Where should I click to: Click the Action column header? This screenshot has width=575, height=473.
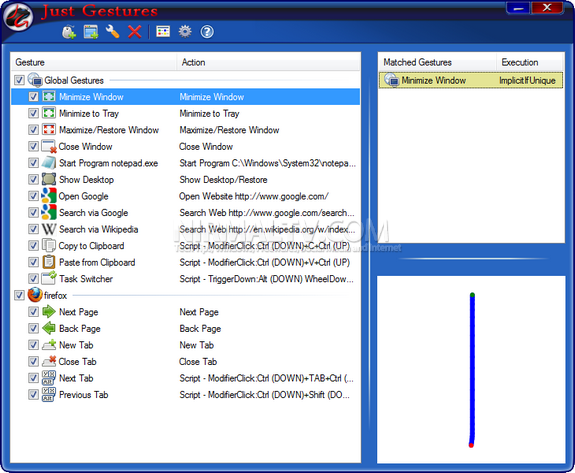click(269, 62)
